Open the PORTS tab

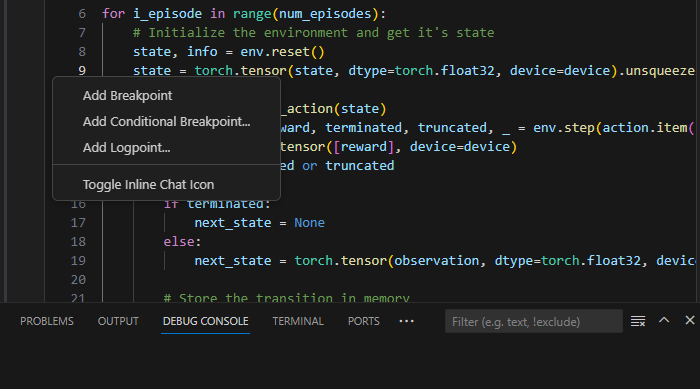(363, 321)
